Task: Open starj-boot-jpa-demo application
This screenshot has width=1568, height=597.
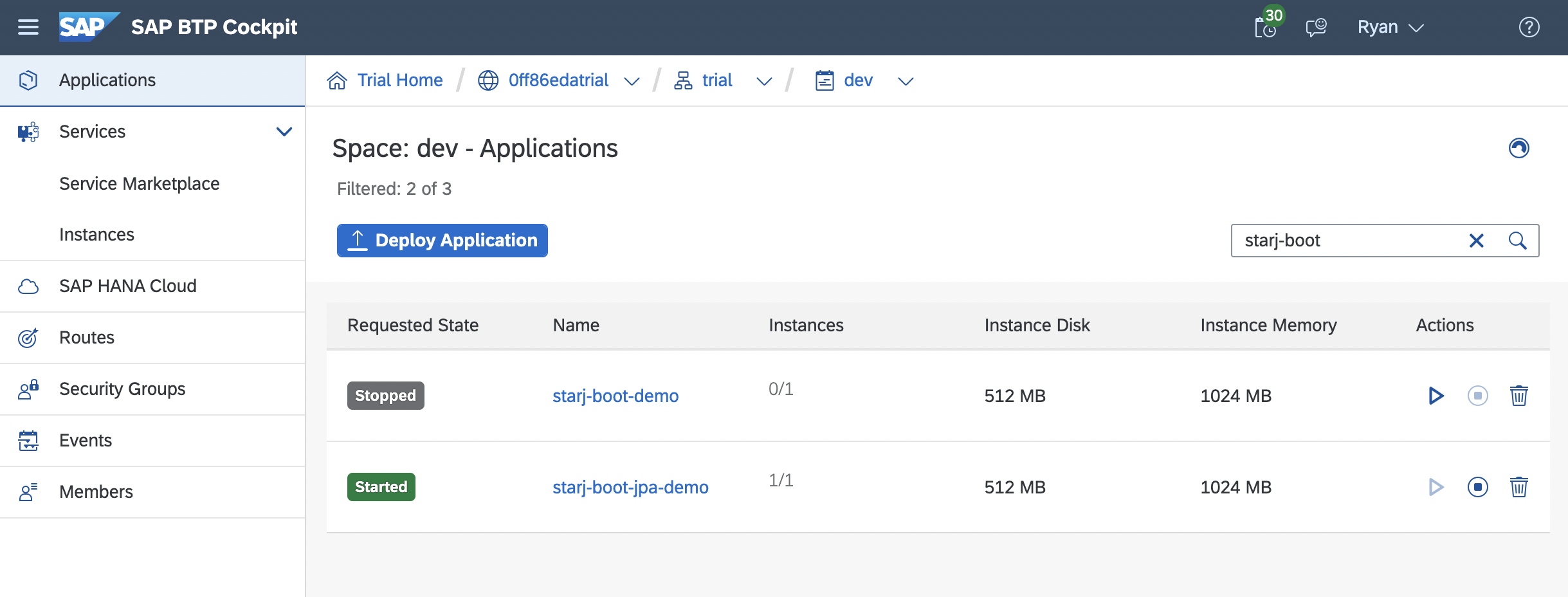Action: point(630,487)
